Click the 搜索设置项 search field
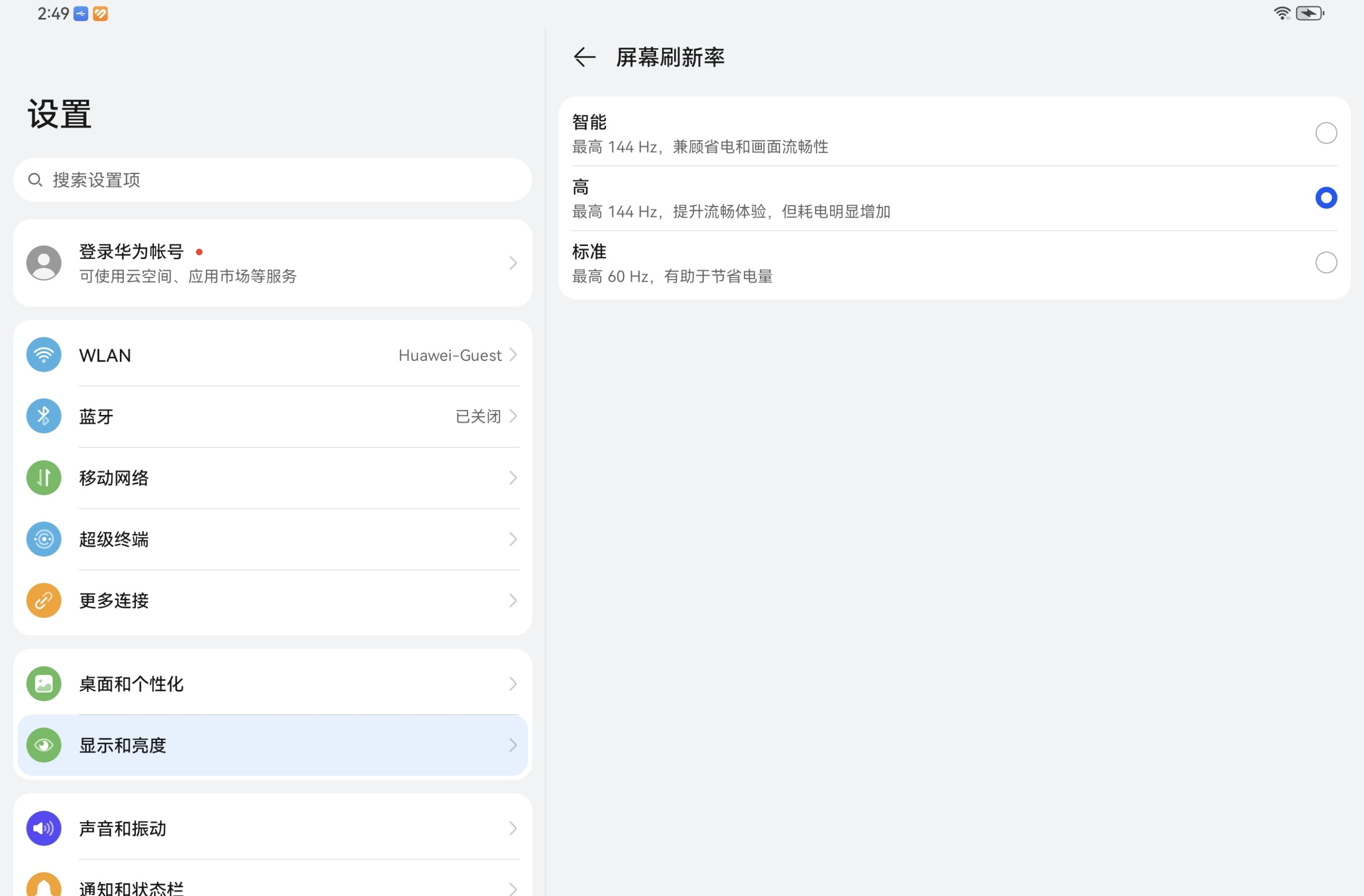The width and height of the screenshot is (1364, 896). point(272,180)
